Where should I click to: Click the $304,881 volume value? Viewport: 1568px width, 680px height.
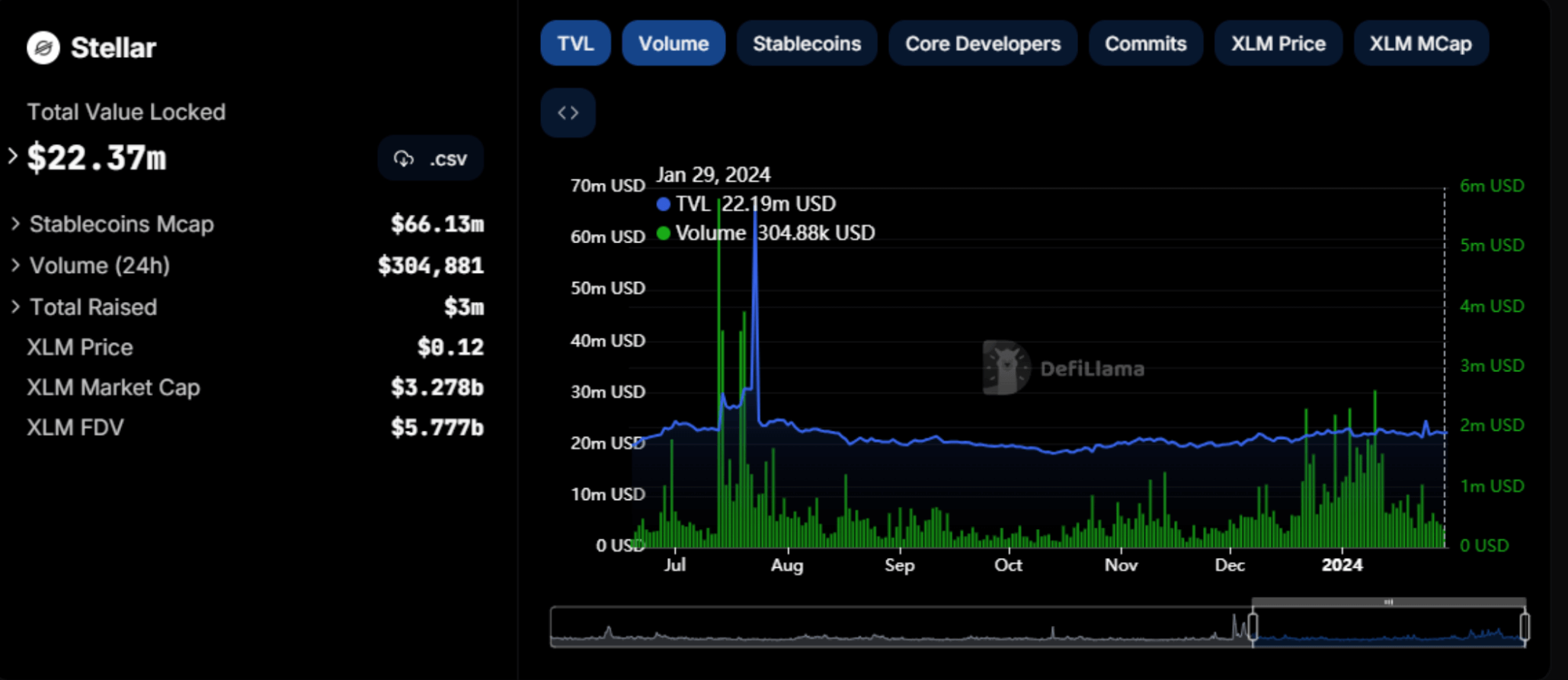pyautogui.click(x=431, y=265)
